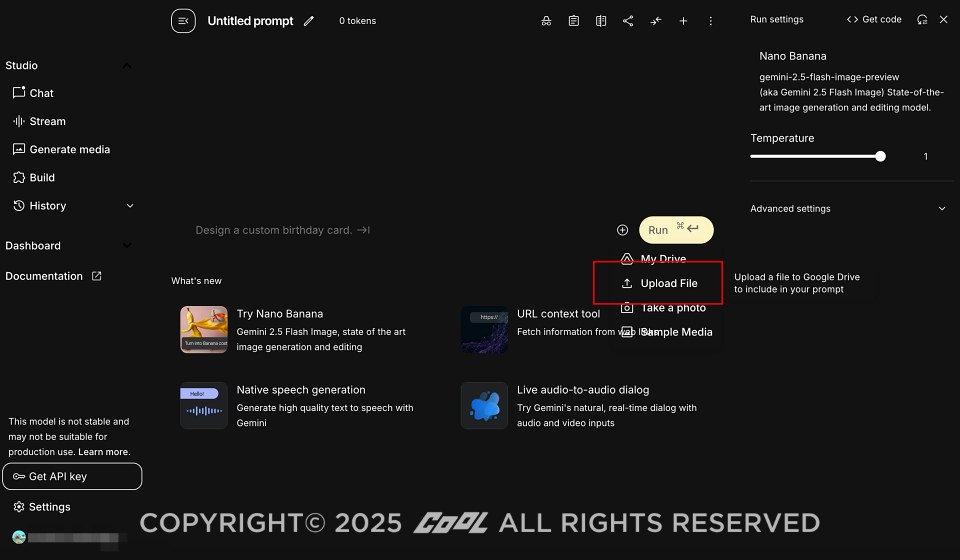960x560 pixels.
Task: Click the share prompt icon
Action: tap(628, 21)
